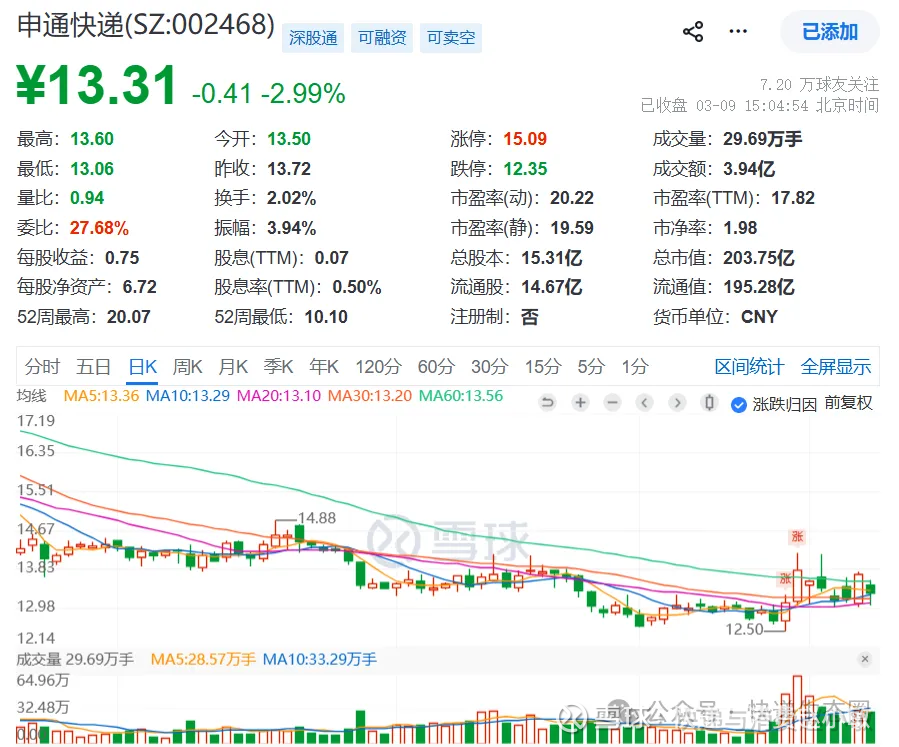Click the 成交额 value 3.94亿

tap(749, 169)
